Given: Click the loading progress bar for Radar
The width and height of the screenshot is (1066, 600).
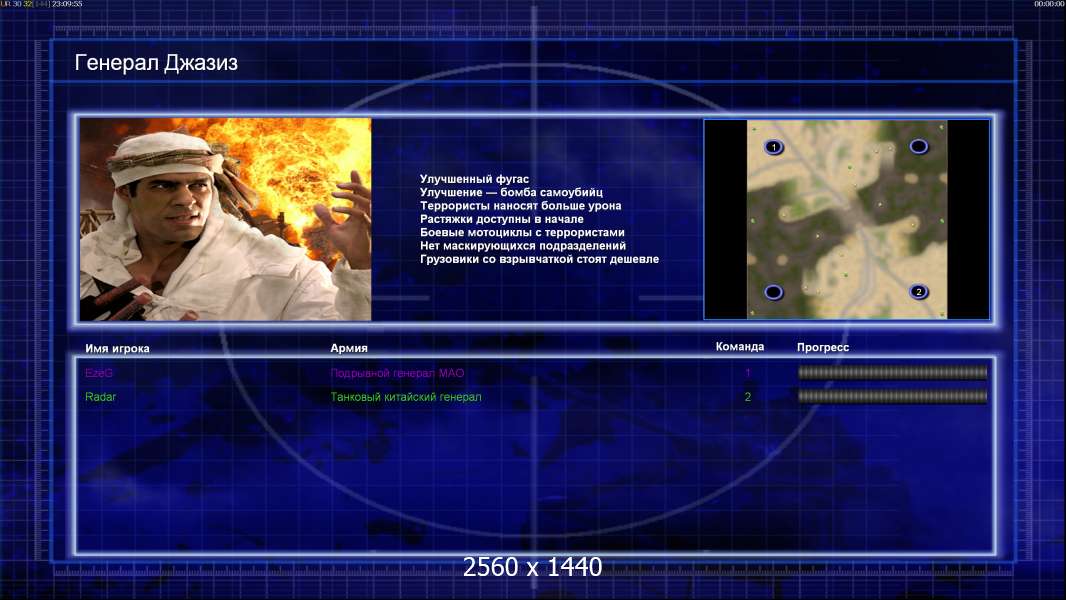Looking at the screenshot, I should tap(892, 396).
